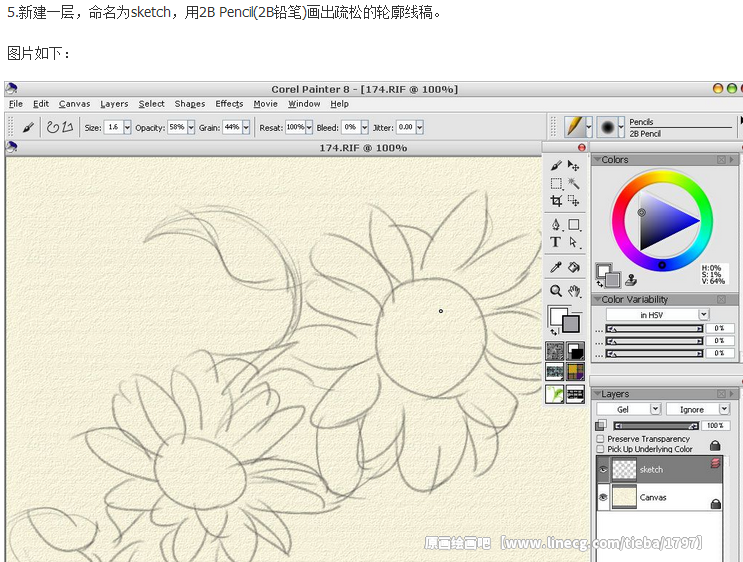Select the sketch layer row
The height and width of the screenshot is (562, 743).
tap(660, 470)
